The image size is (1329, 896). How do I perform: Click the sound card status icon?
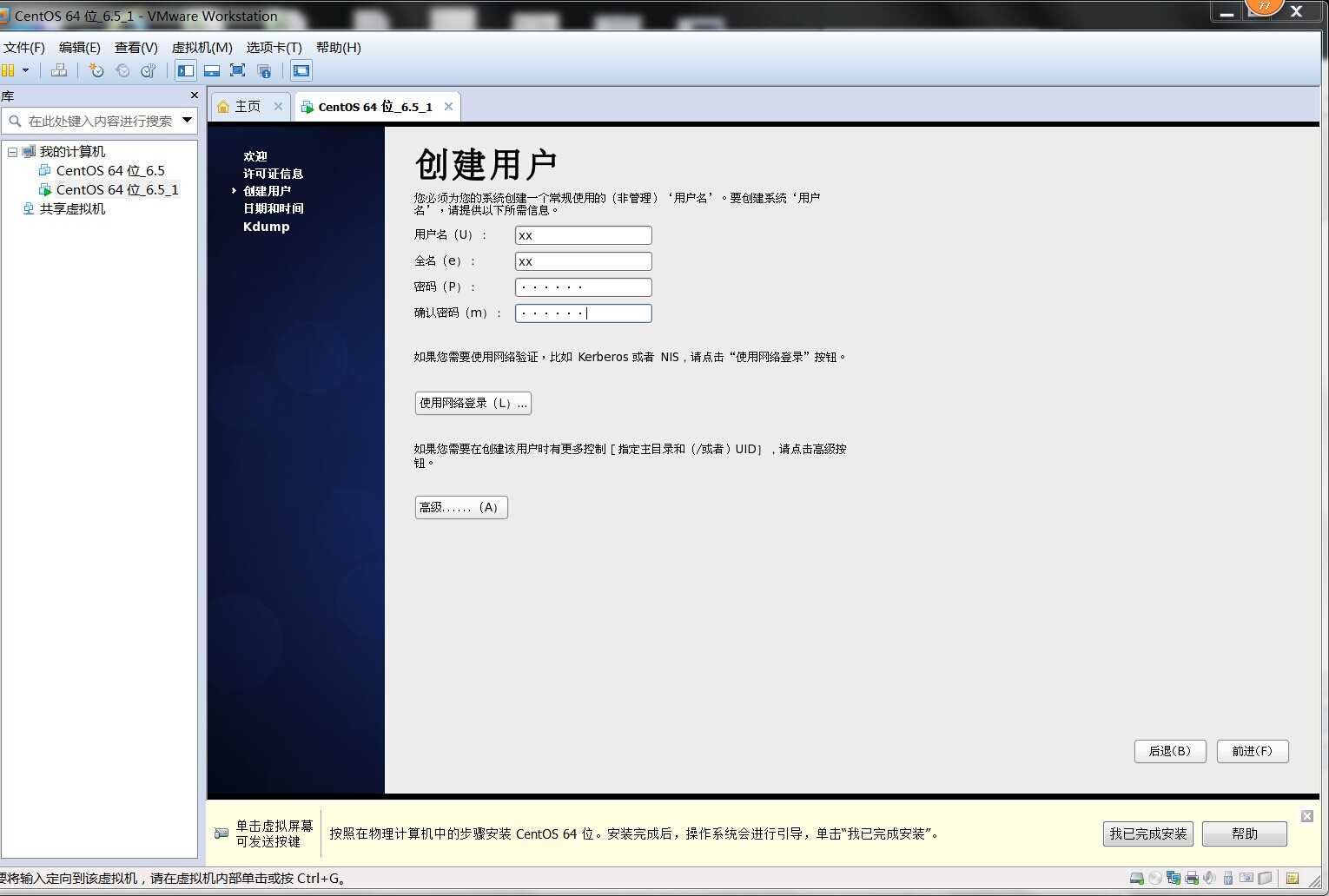(x=1209, y=878)
